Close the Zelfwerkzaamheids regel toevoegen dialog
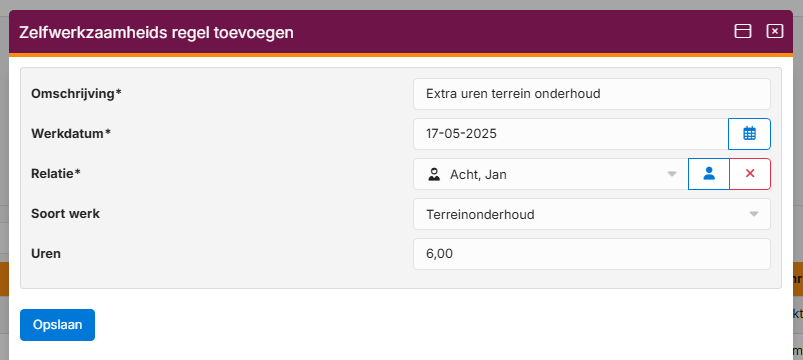Image resolution: width=803 pixels, height=360 pixels. click(775, 31)
